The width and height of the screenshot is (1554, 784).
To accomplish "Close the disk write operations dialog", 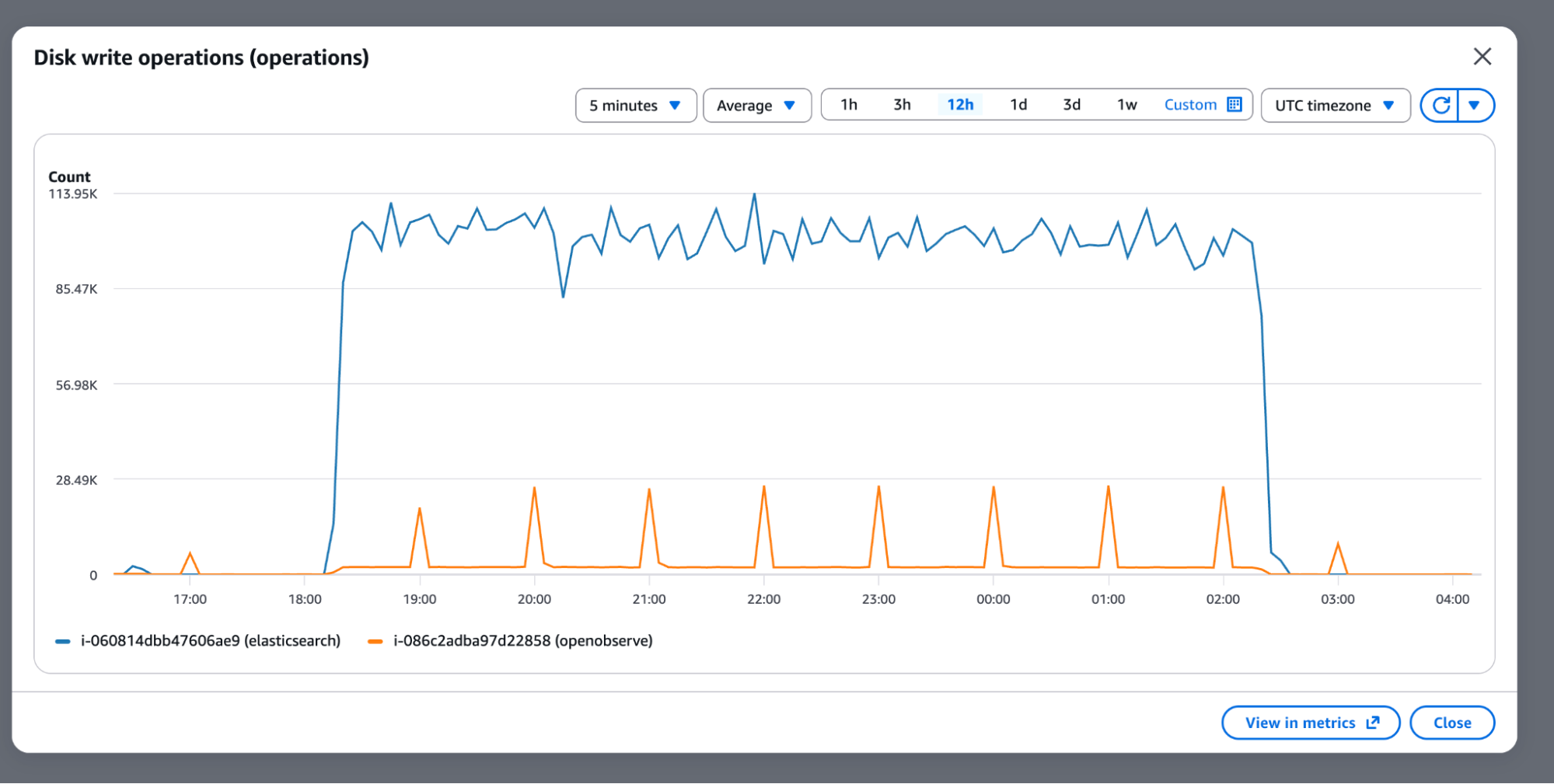I will pos(1482,57).
